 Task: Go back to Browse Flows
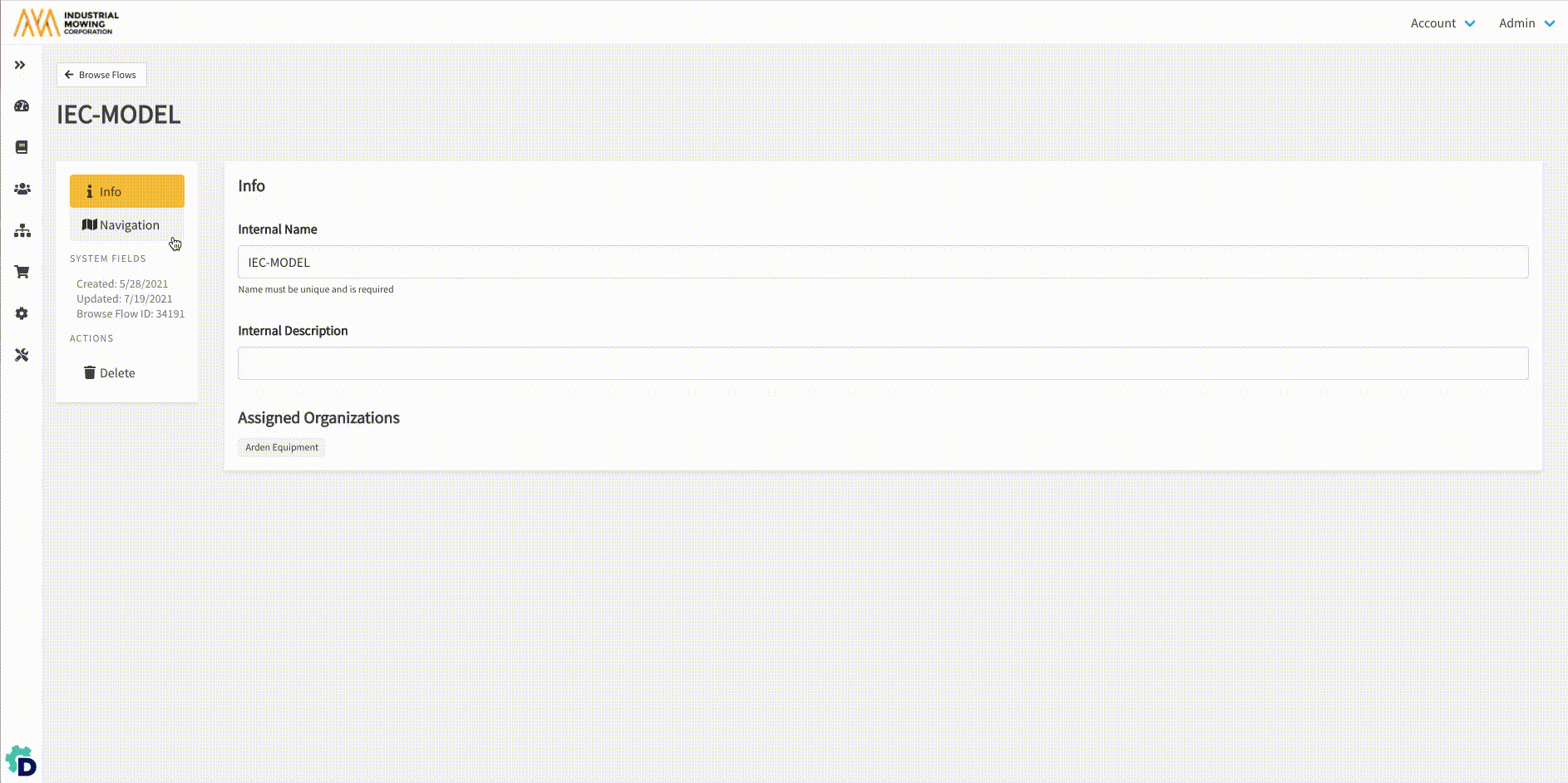click(x=101, y=75)
